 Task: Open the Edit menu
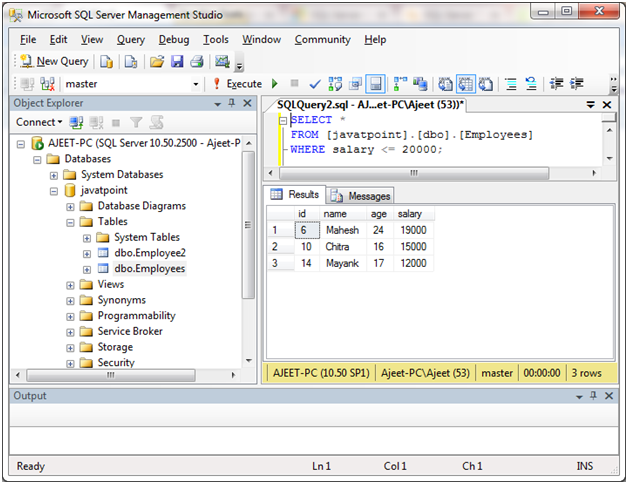click(58, 40)
